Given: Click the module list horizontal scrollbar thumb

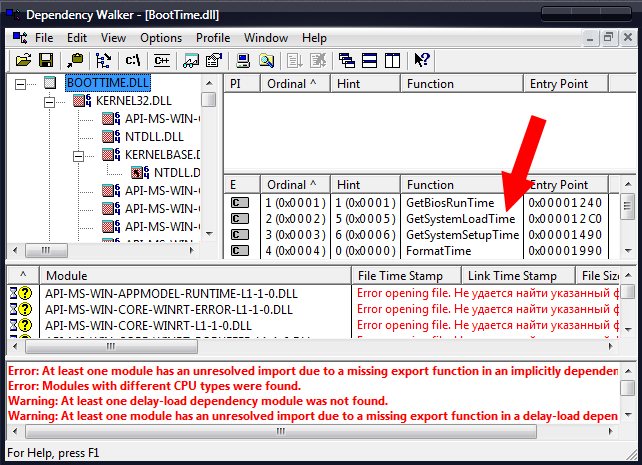Looking at the screenshot, I should tap(111, 347).
